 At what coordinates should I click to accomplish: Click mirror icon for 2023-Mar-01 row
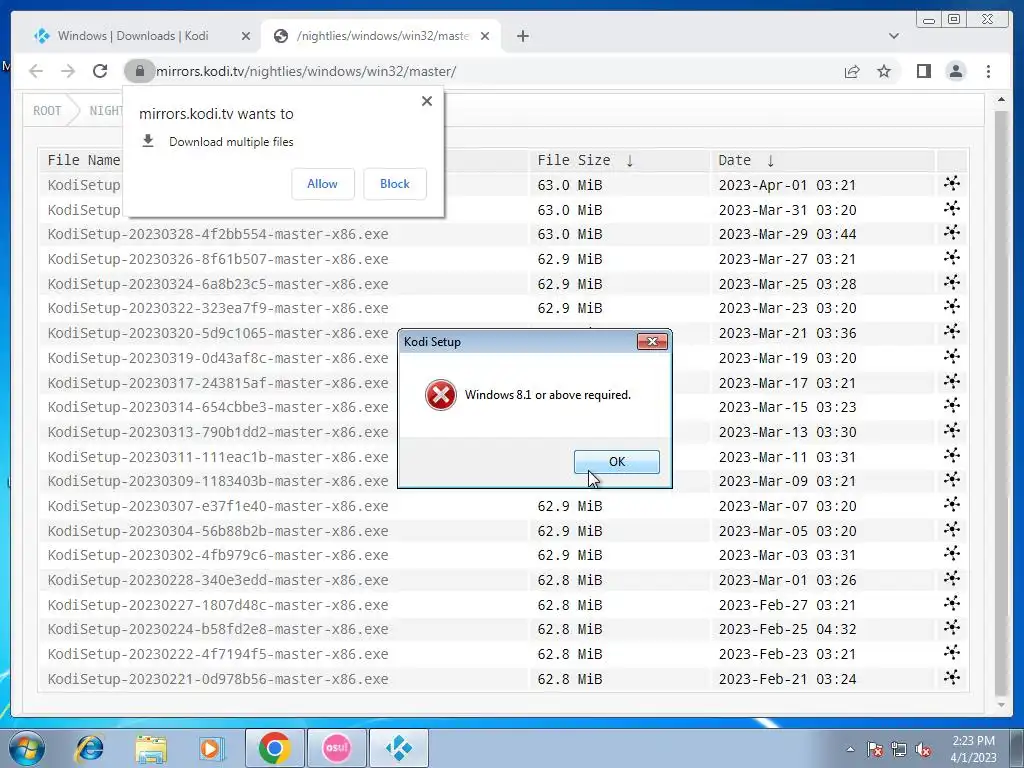[x=952, y=579]
